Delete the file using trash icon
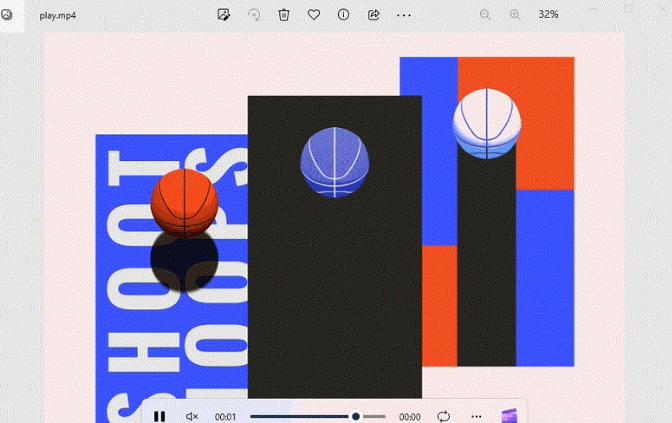The height and width of the screenshot is (423, 672). [x=284, y=15]
